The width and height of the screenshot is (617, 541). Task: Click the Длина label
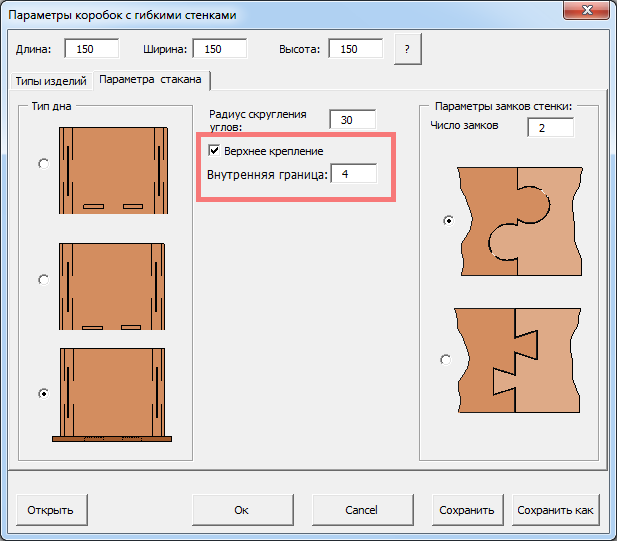tap(33, 49)
